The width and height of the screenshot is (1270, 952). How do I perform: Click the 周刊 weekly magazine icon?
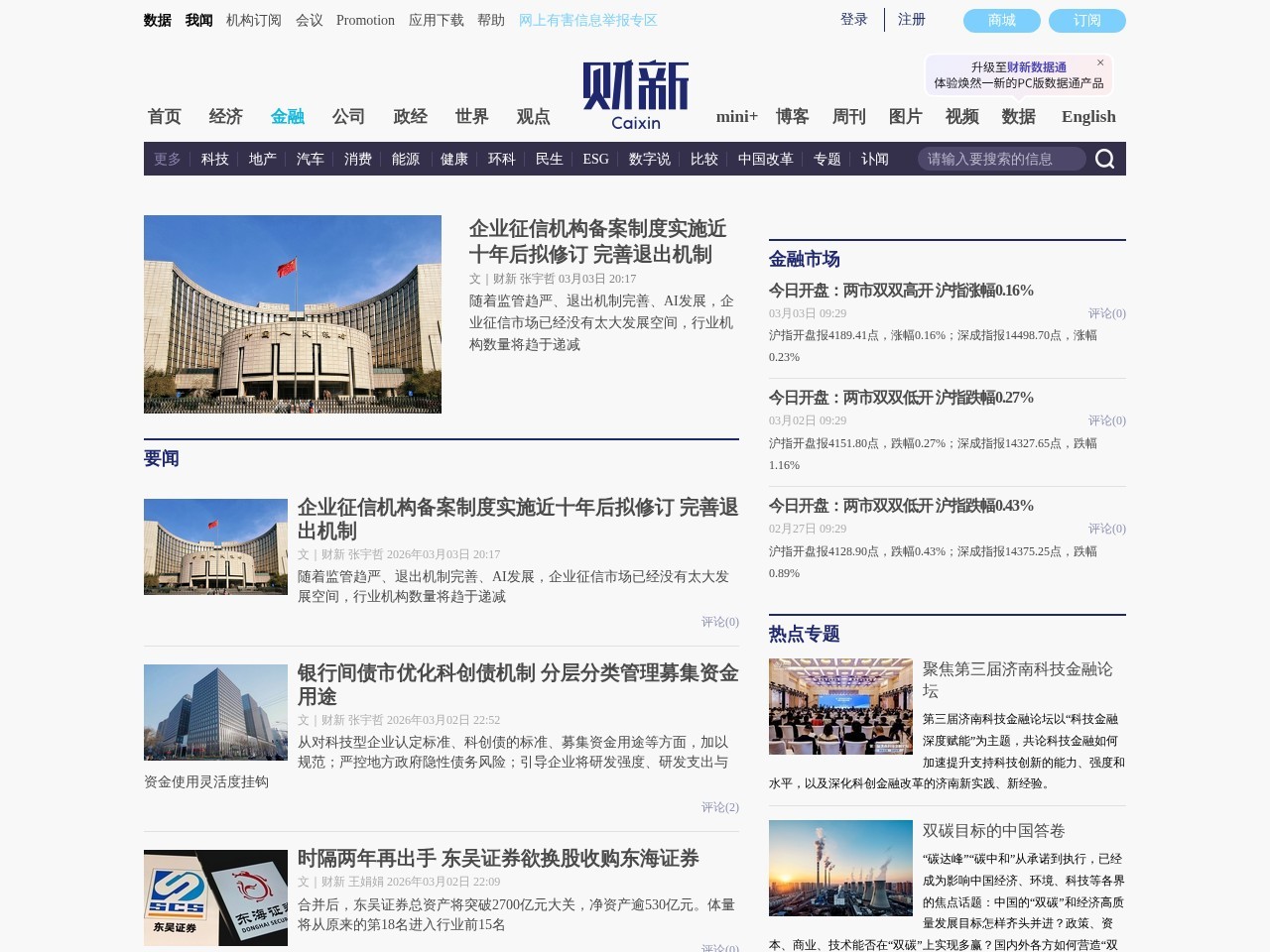(x=848, y=117)
